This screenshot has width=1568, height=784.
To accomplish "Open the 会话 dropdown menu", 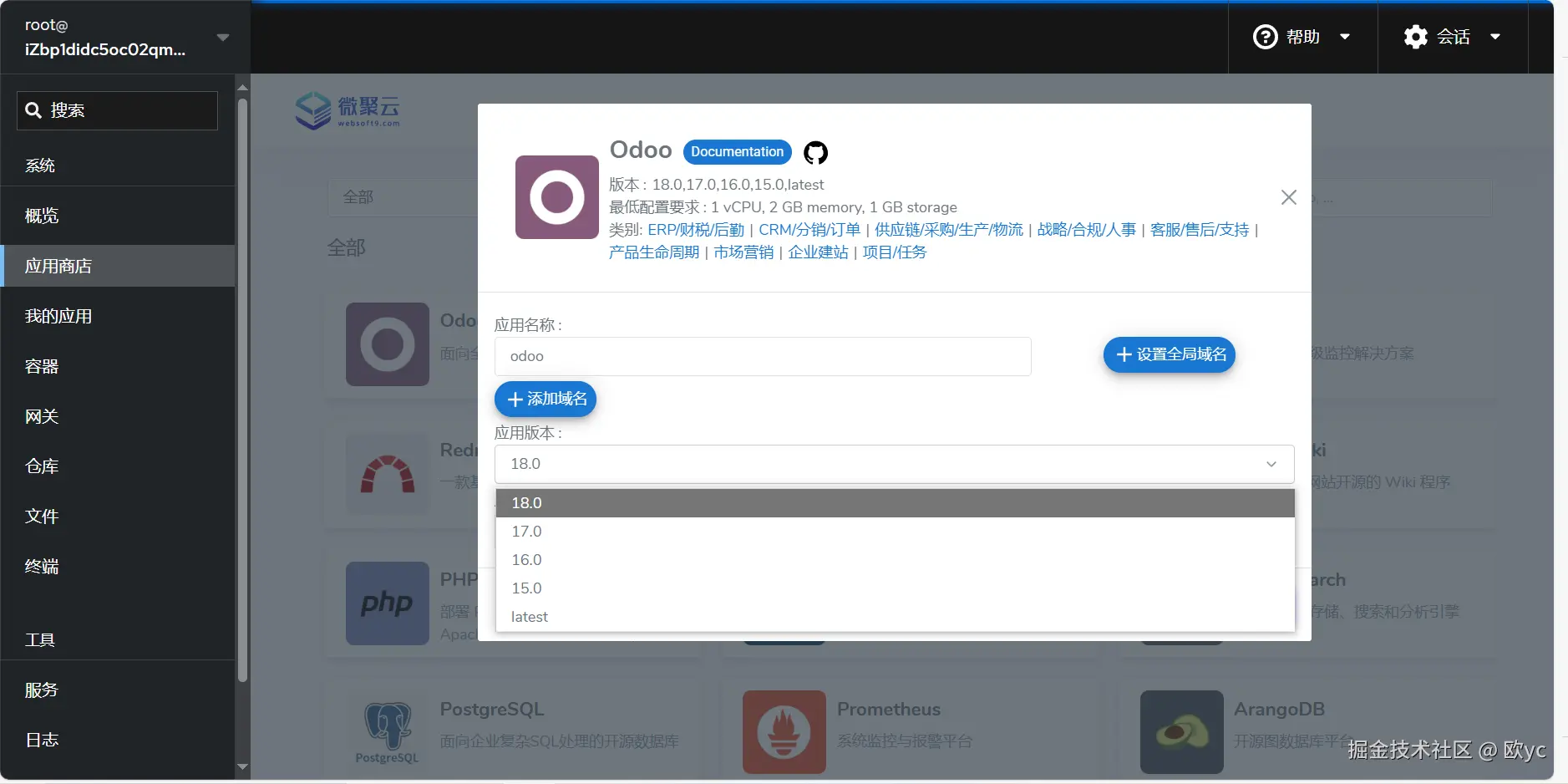I will pos(1453,37).
